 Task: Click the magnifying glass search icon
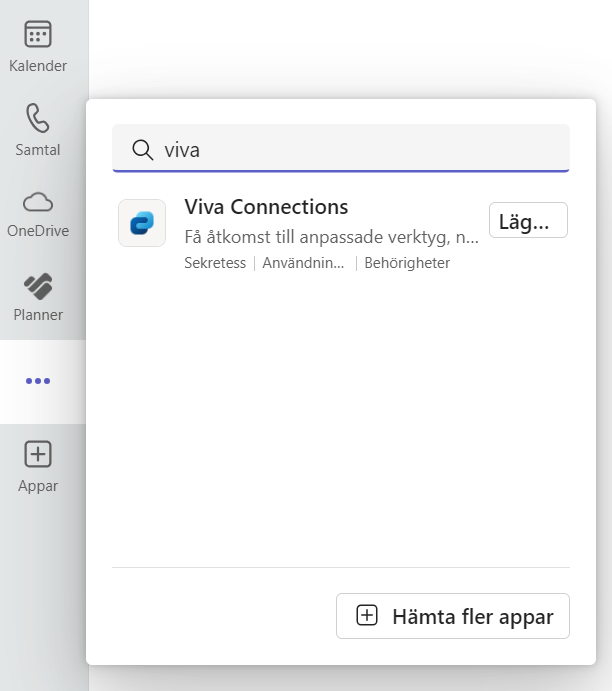143,150
